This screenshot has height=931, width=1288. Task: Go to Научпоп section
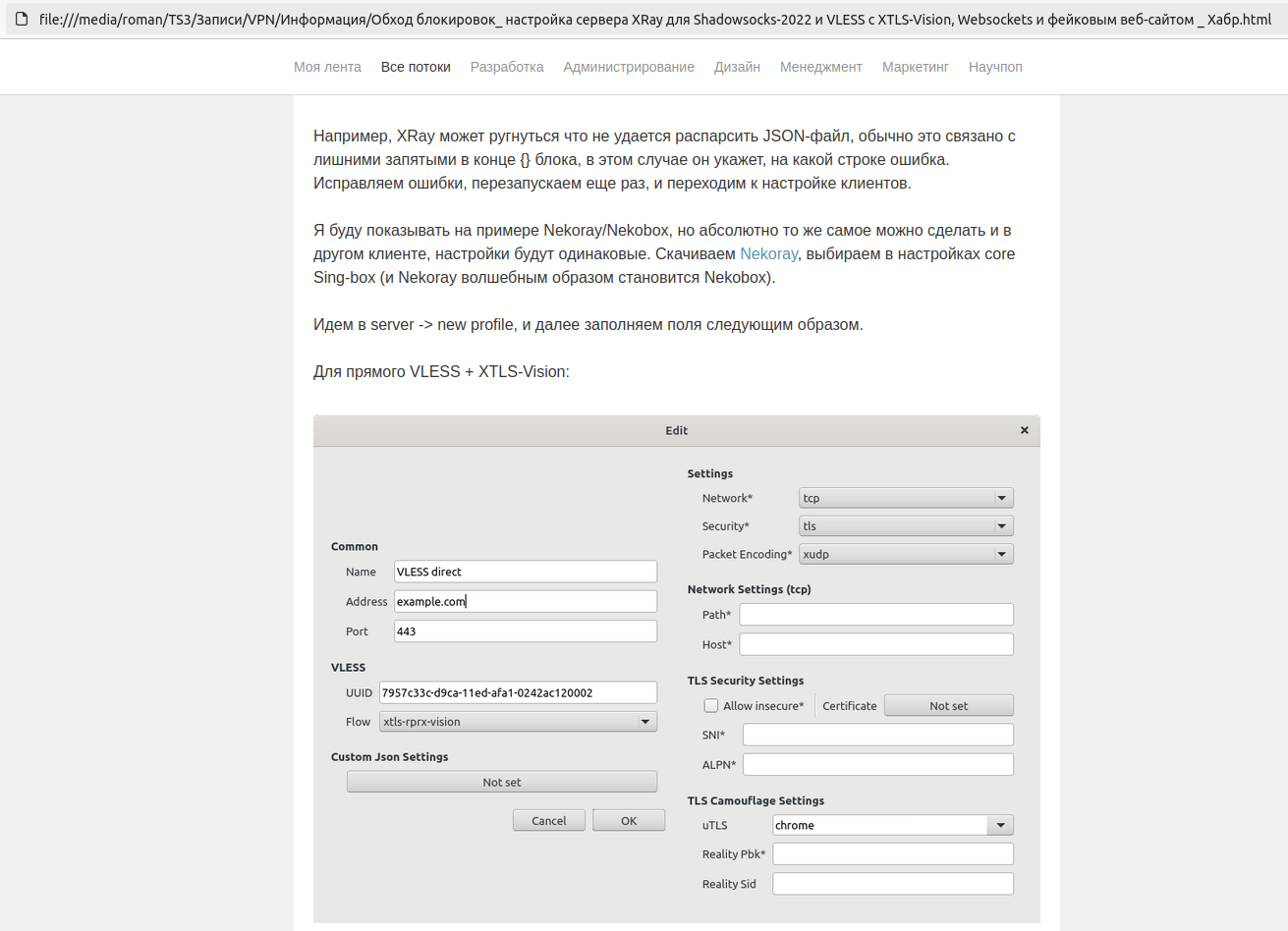tap(995, 67)
